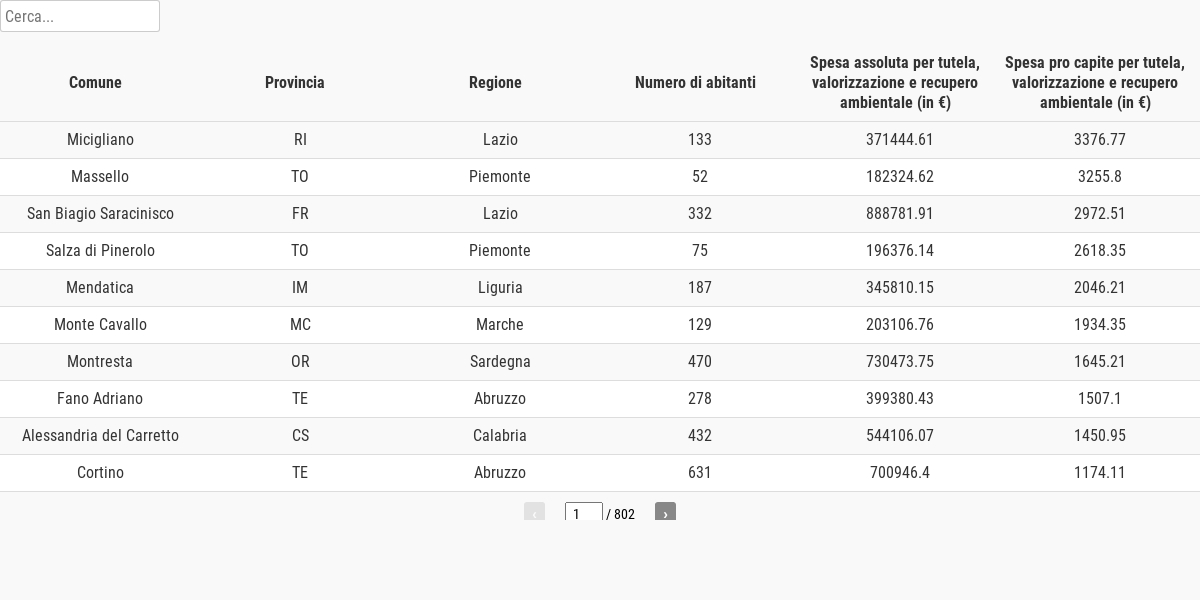The height and width of the screenshot is (600, 1200).
Task: Click Alessandria del Carretto cell
Action: [100, 436]
